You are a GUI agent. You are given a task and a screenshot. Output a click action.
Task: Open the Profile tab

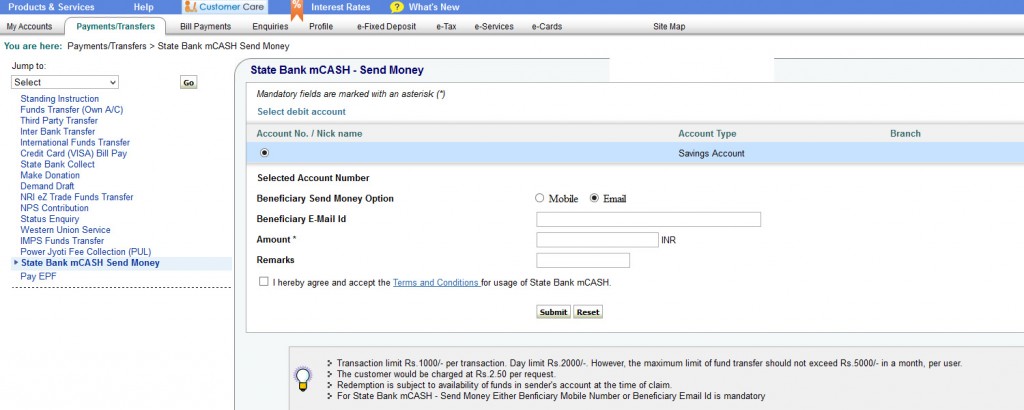[x=321, y=27]
